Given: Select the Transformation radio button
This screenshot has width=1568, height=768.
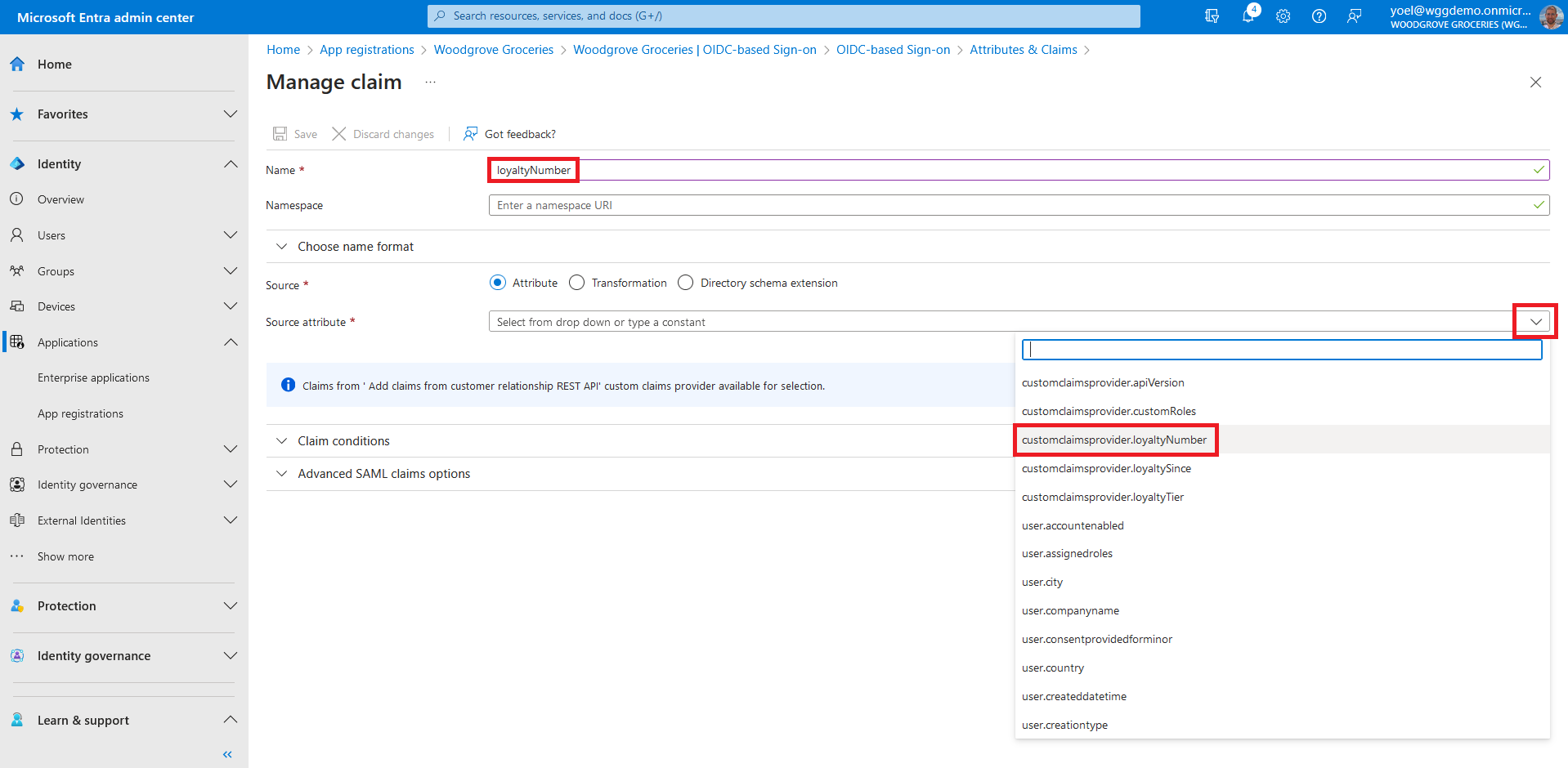Looking at the screenshot, I should click(577, 283).
